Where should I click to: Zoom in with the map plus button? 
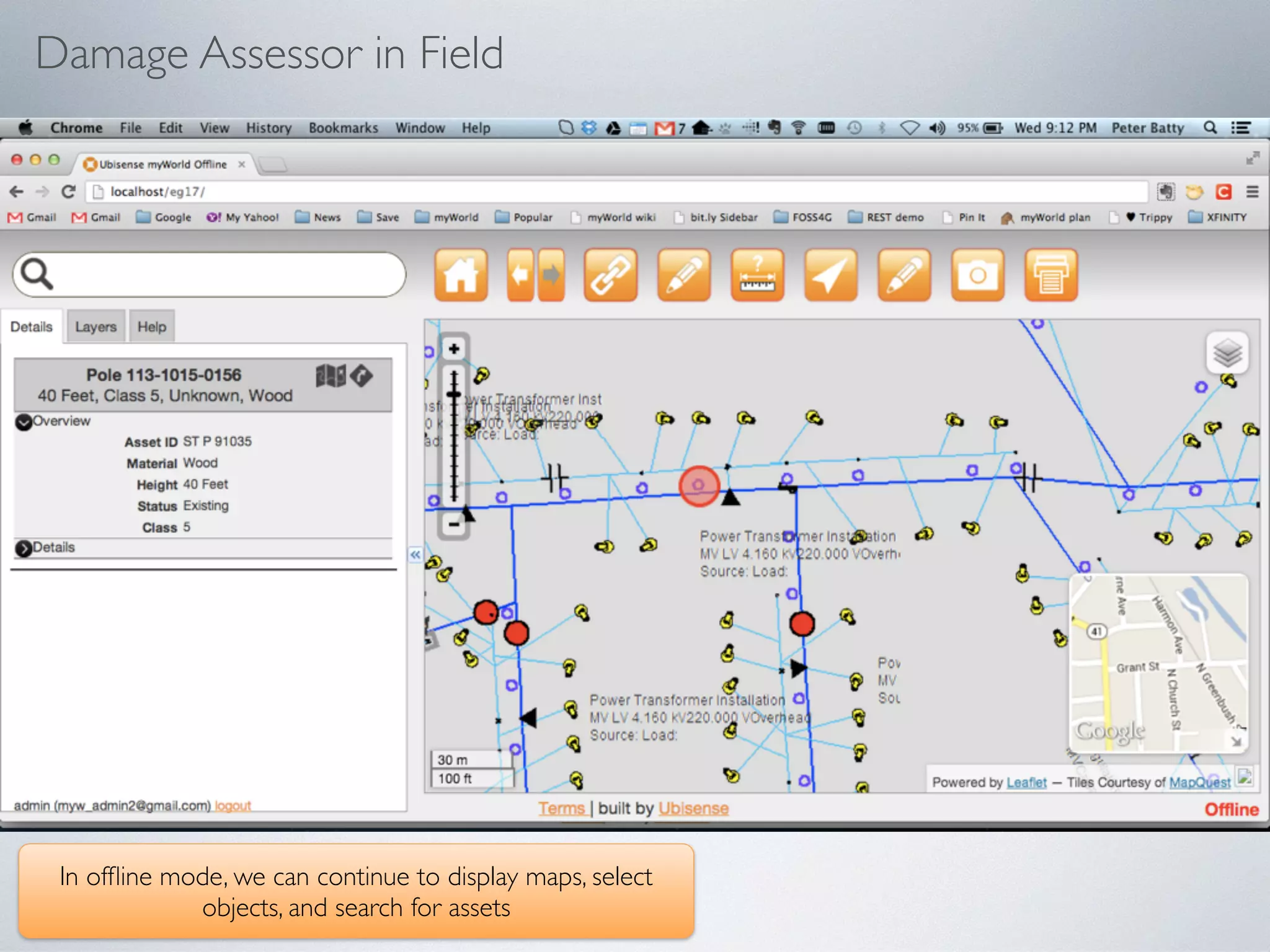coord(454,349)
